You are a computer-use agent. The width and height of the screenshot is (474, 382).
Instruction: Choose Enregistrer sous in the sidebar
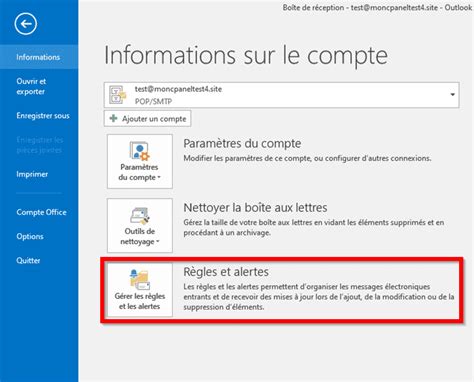(43, 116)
